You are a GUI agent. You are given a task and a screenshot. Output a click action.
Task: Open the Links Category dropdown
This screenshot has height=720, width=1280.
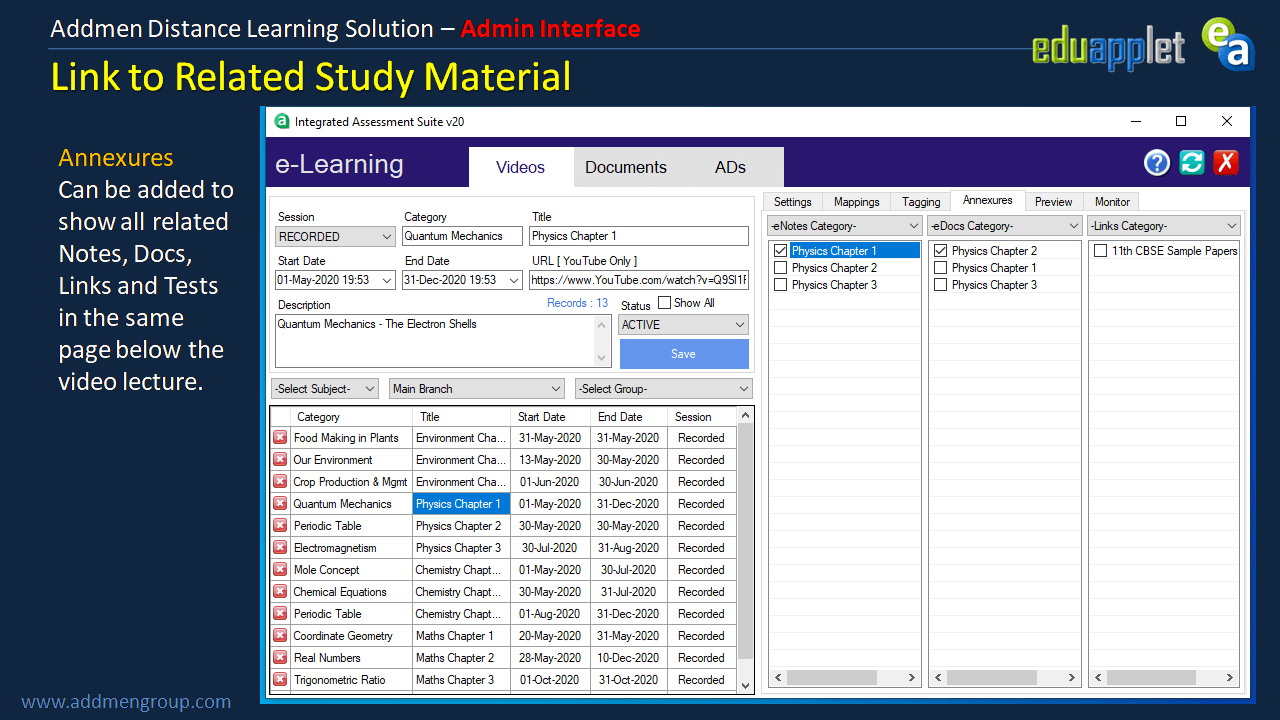[x=1164, y=226]
